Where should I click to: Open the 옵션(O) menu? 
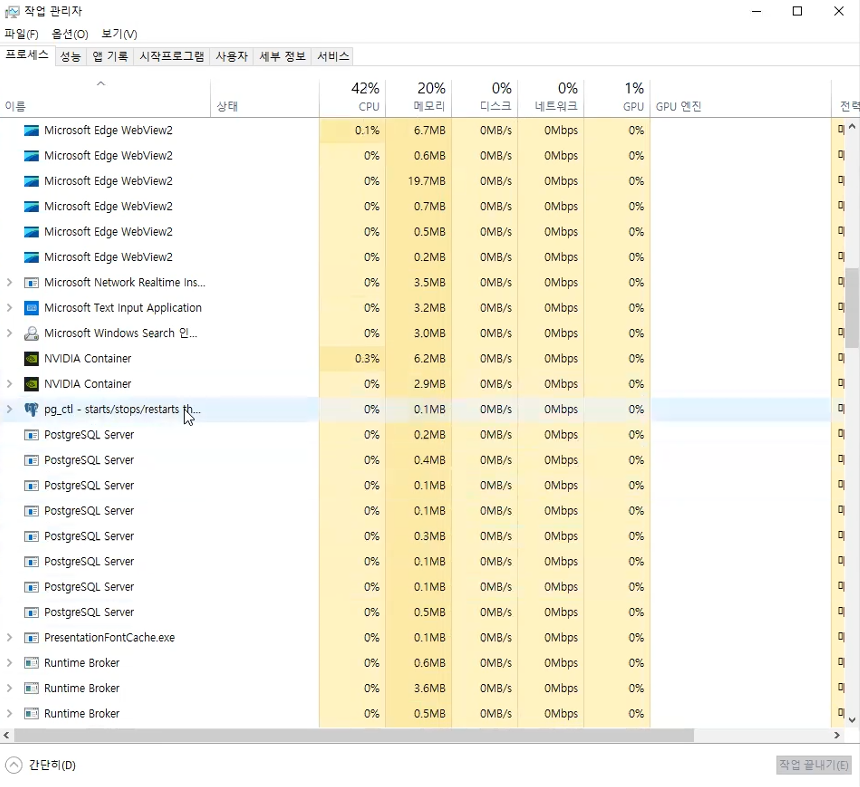pyautogui.click(x=70, y=34)
